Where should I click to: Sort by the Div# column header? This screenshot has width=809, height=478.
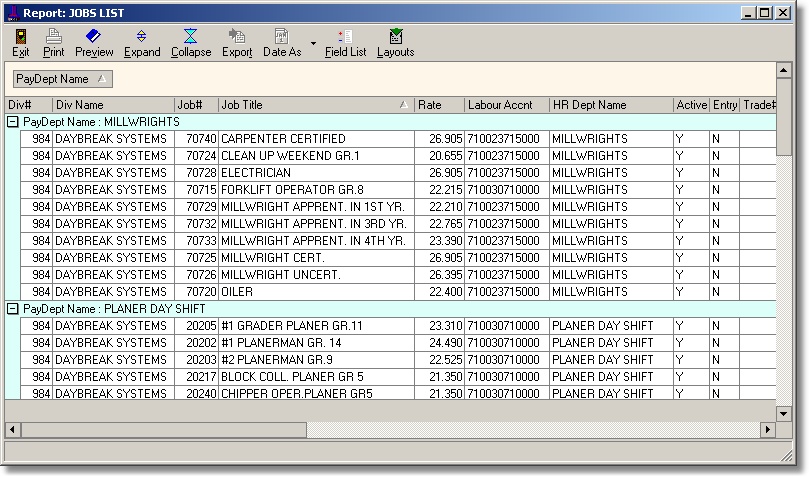pyautogui.click(x=29, y=105)
